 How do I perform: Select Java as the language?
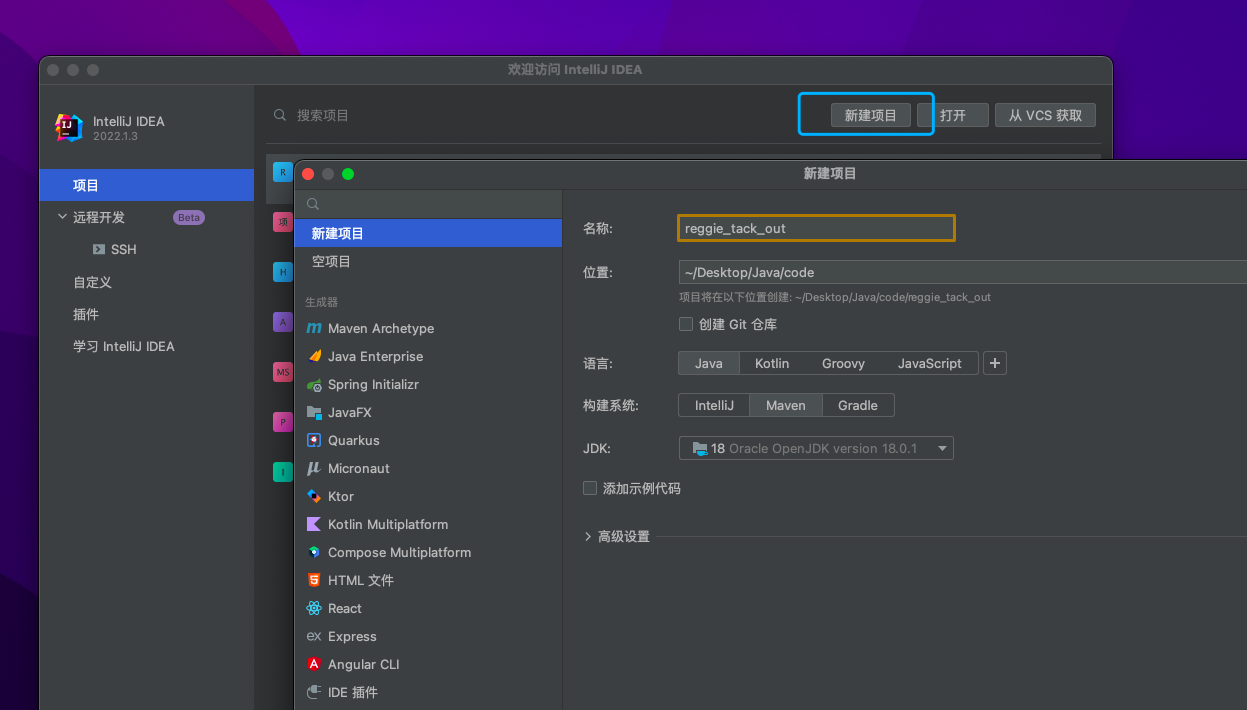708,363
